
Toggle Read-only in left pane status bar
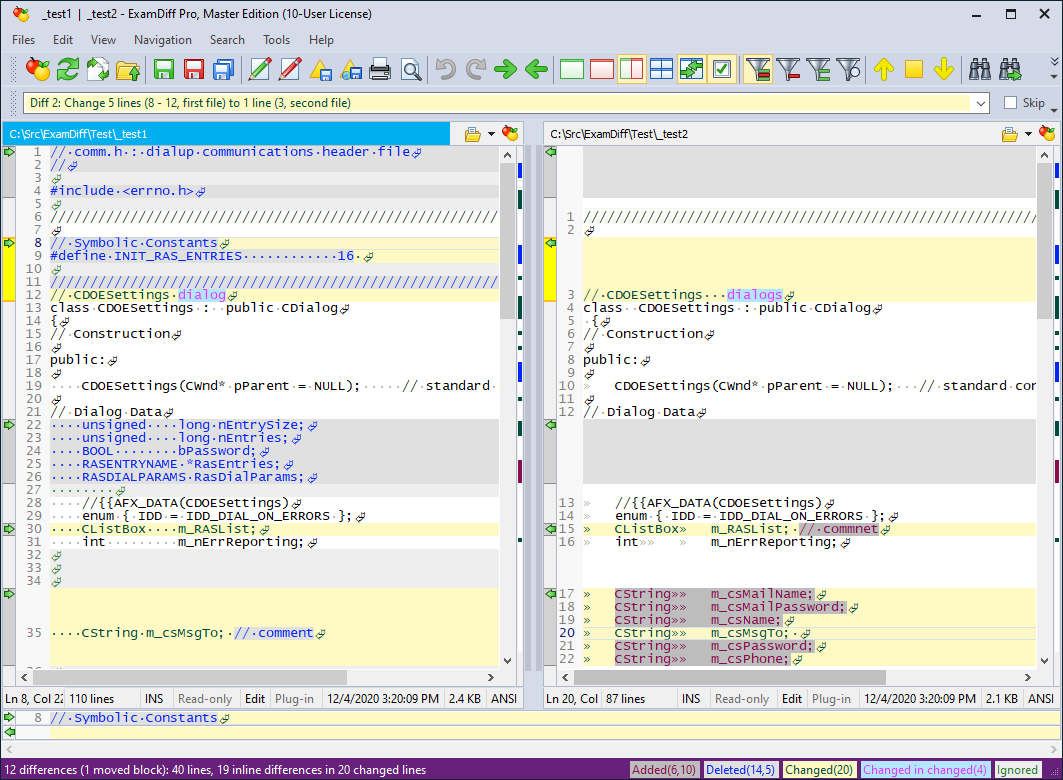(x=205, y=699)
